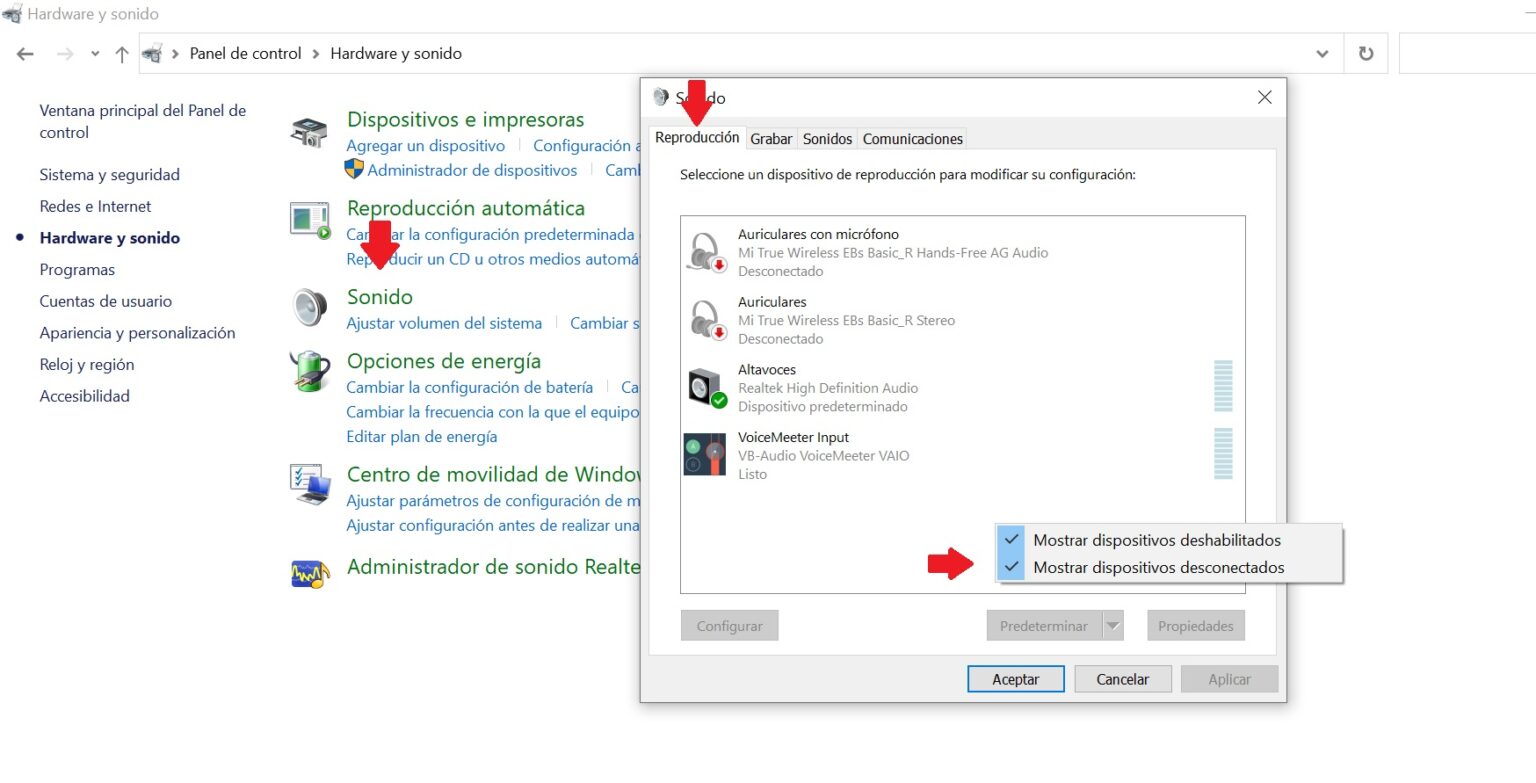Expand the chevron after Panel de control
The width and height of the screenshot is (1536, 783).
pos(316,54)
